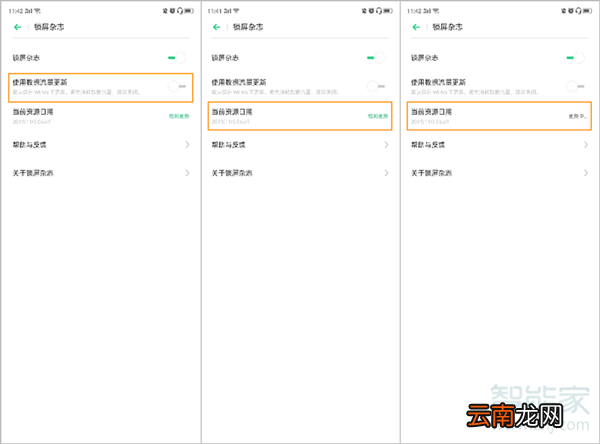Tap the 更新中 status text in the right screenshot

(x=577, y=116)
